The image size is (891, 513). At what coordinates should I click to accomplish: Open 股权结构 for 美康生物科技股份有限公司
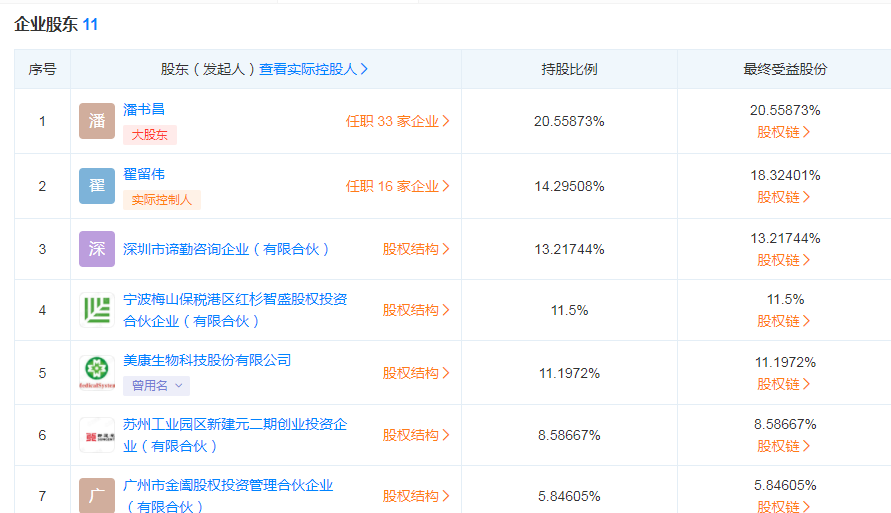tap(415, 373)
